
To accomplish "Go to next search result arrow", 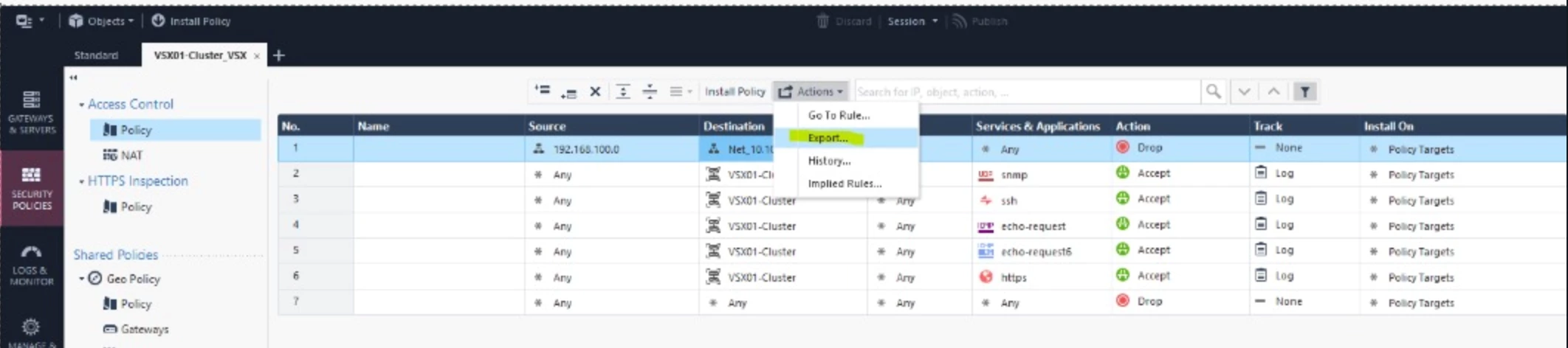I will coord(1245,91).
